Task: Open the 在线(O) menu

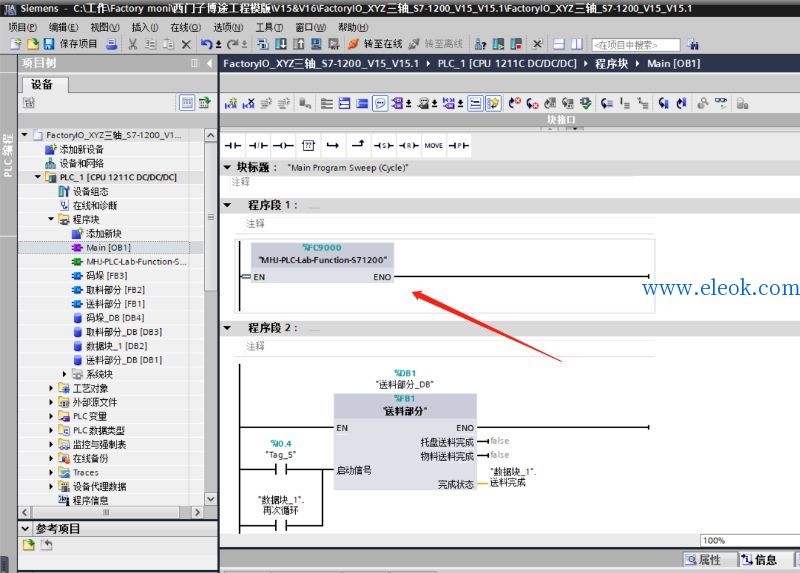Action: pos(185,27)
